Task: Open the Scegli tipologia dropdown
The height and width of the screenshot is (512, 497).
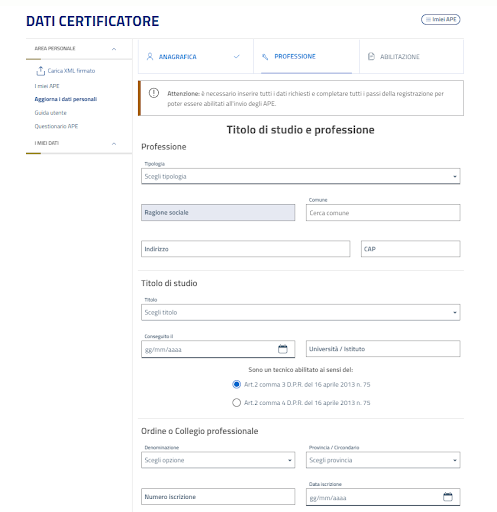Action: click(301, 176)
